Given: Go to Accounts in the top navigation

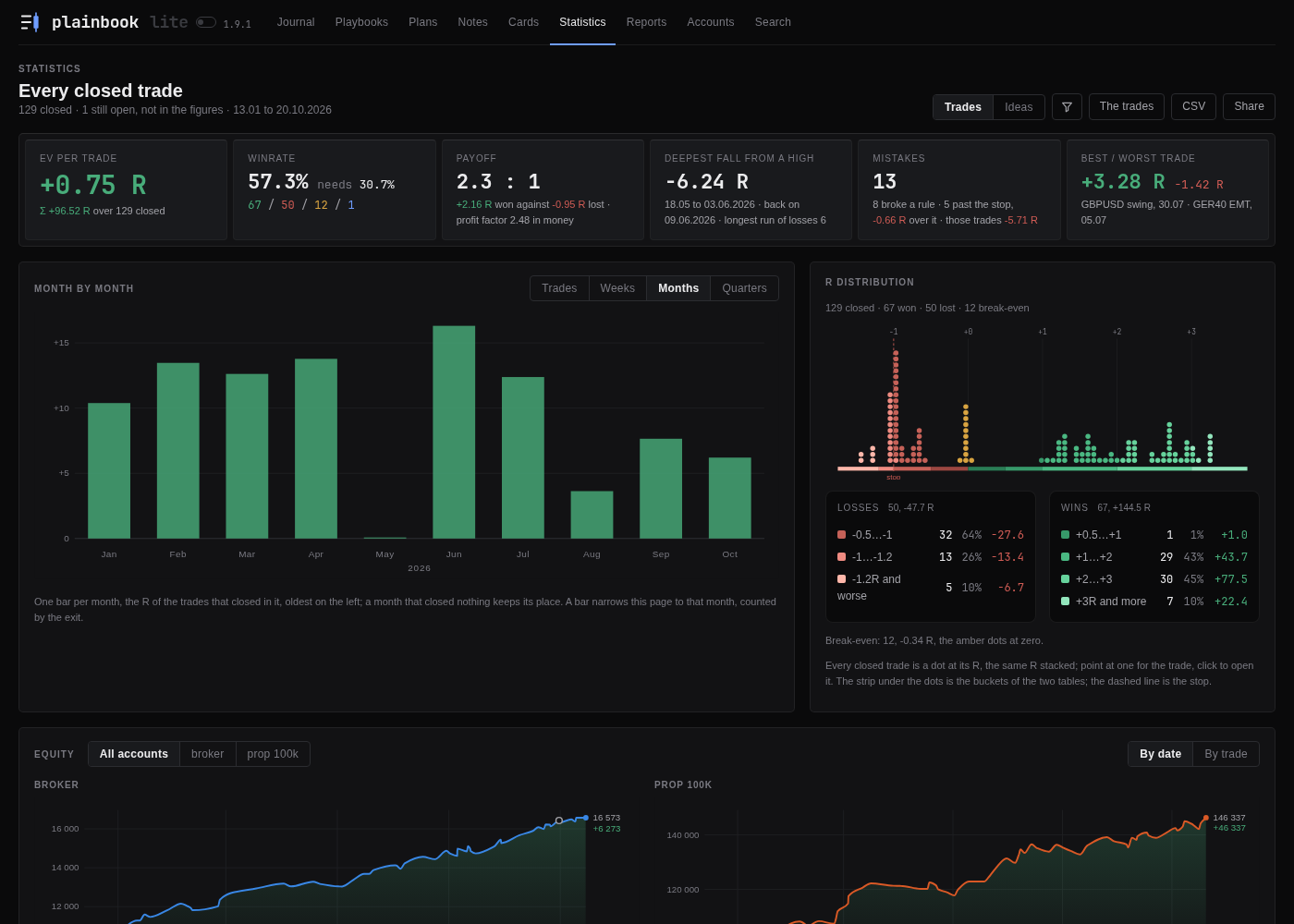Looking at the screenshot, I should pos(711,22).
